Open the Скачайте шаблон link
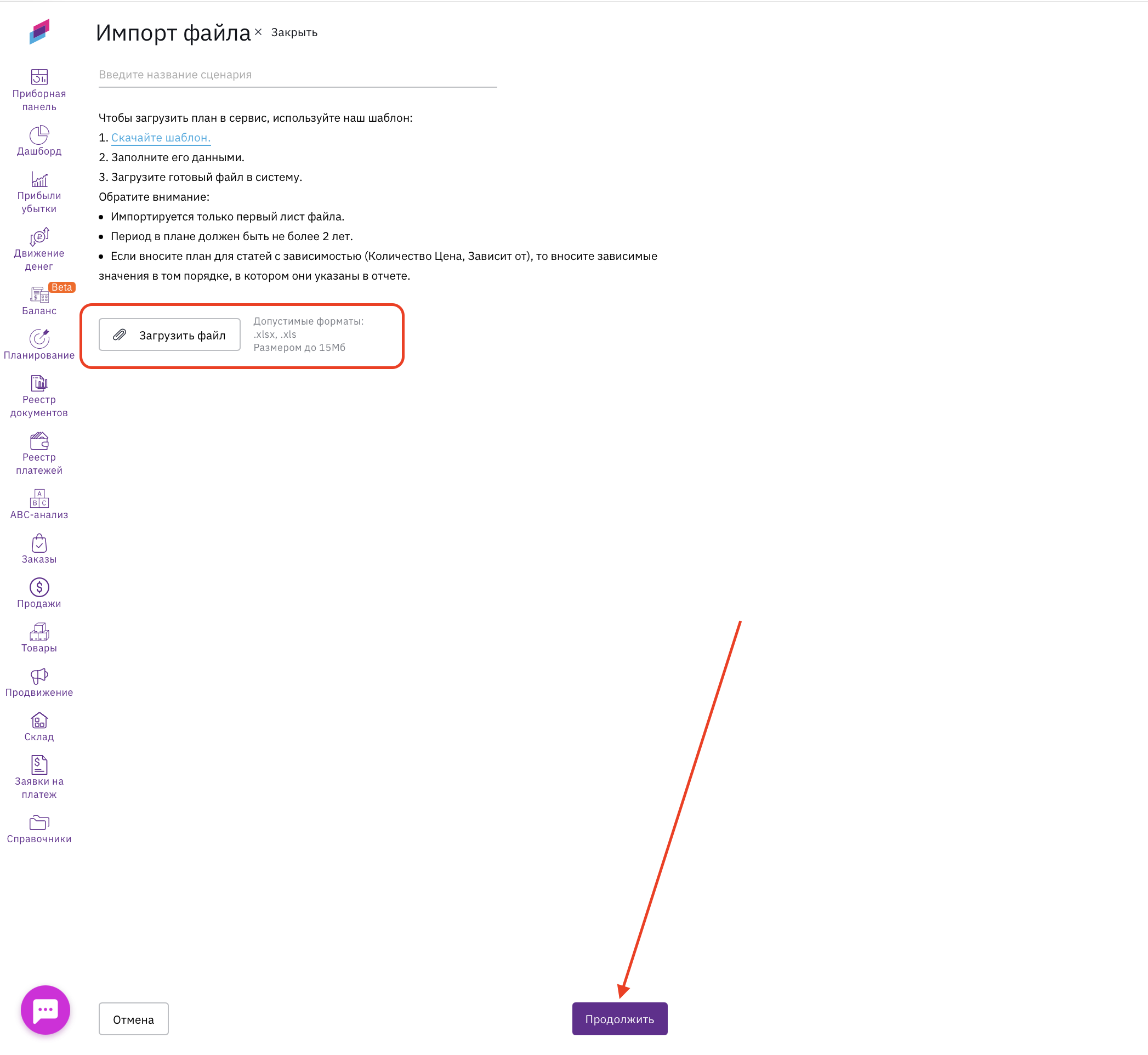Screen dimensions: 1148x1055 tap(161, 138)
